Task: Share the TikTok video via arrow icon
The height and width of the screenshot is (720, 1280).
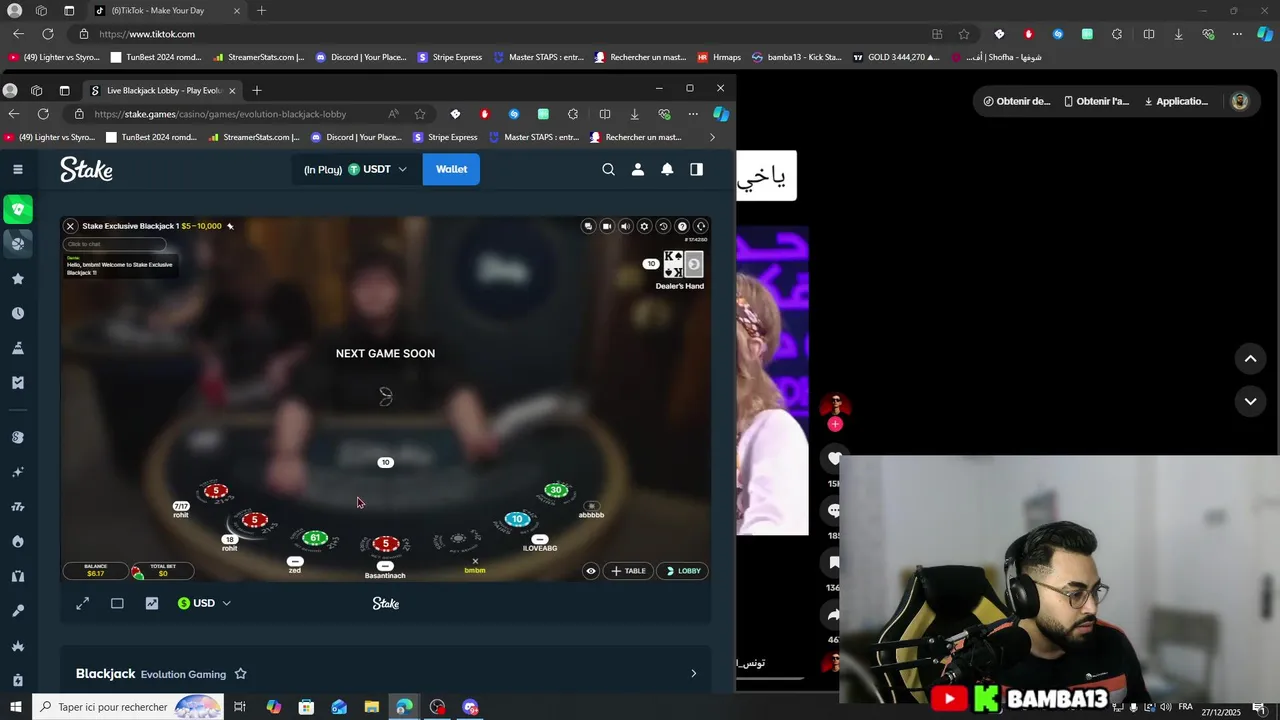Action: tap(835, 614)
